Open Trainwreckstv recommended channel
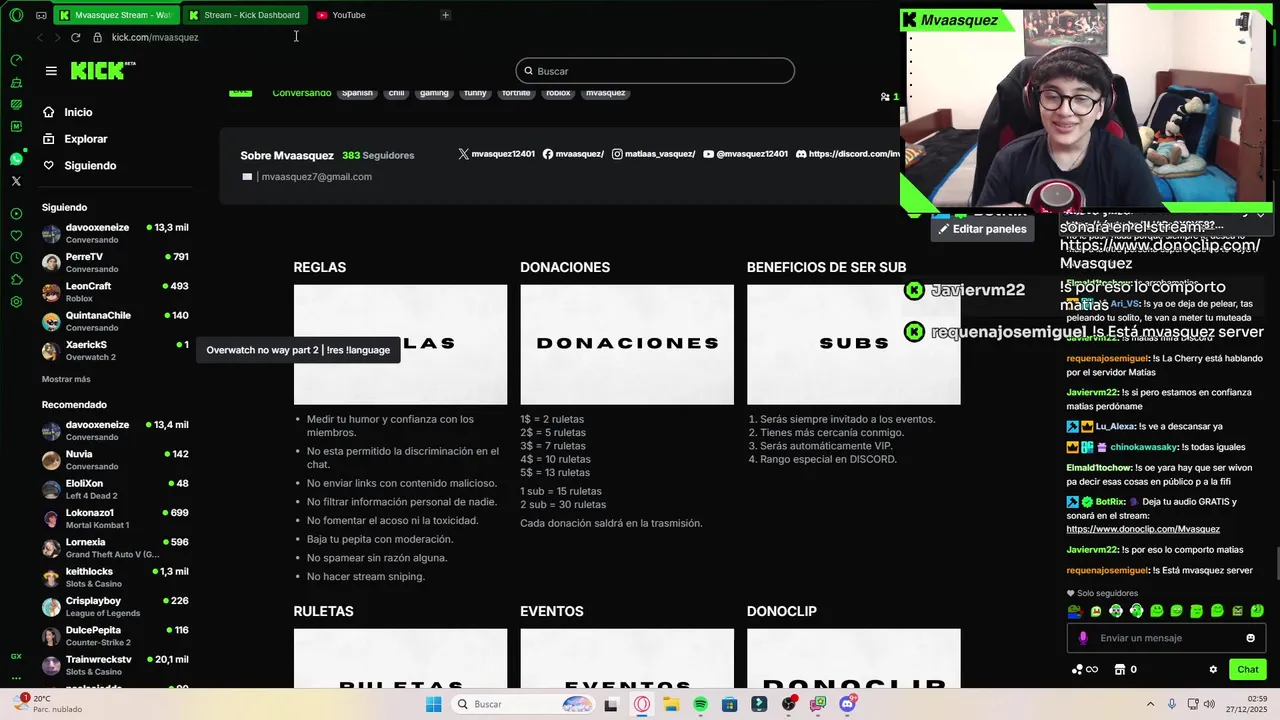Screen dimensions: 1280x720 (x=115, y=665)
